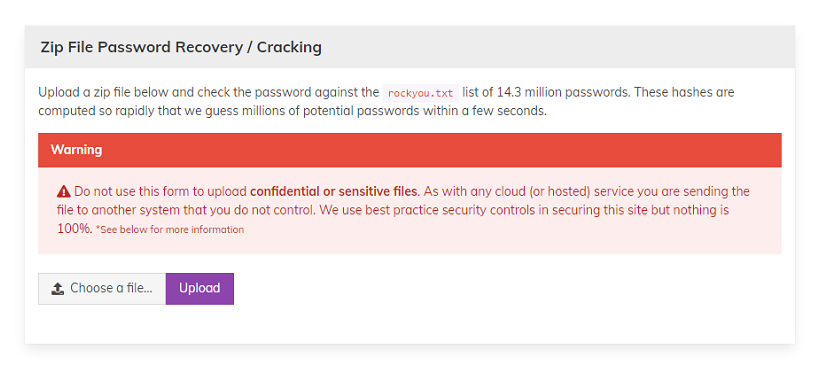Click the 100% text in the warning

coord(75,229)
